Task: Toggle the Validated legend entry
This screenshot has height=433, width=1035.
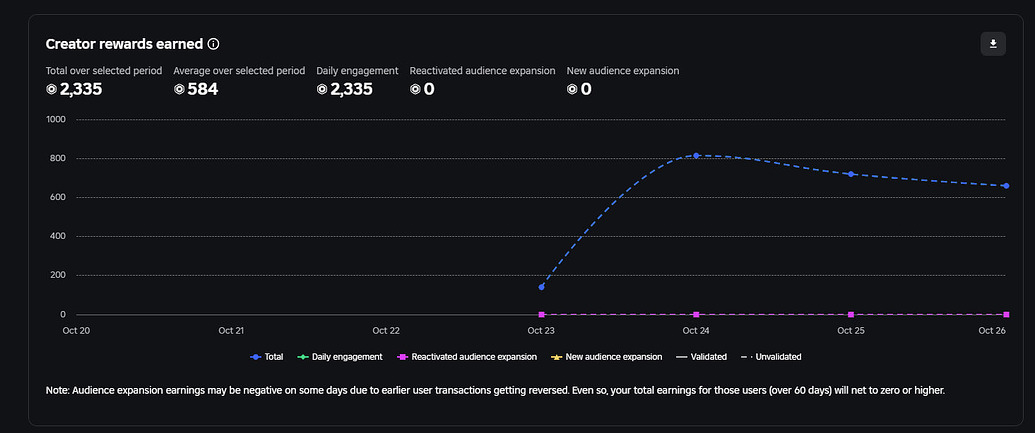Action: pos(701,356)
